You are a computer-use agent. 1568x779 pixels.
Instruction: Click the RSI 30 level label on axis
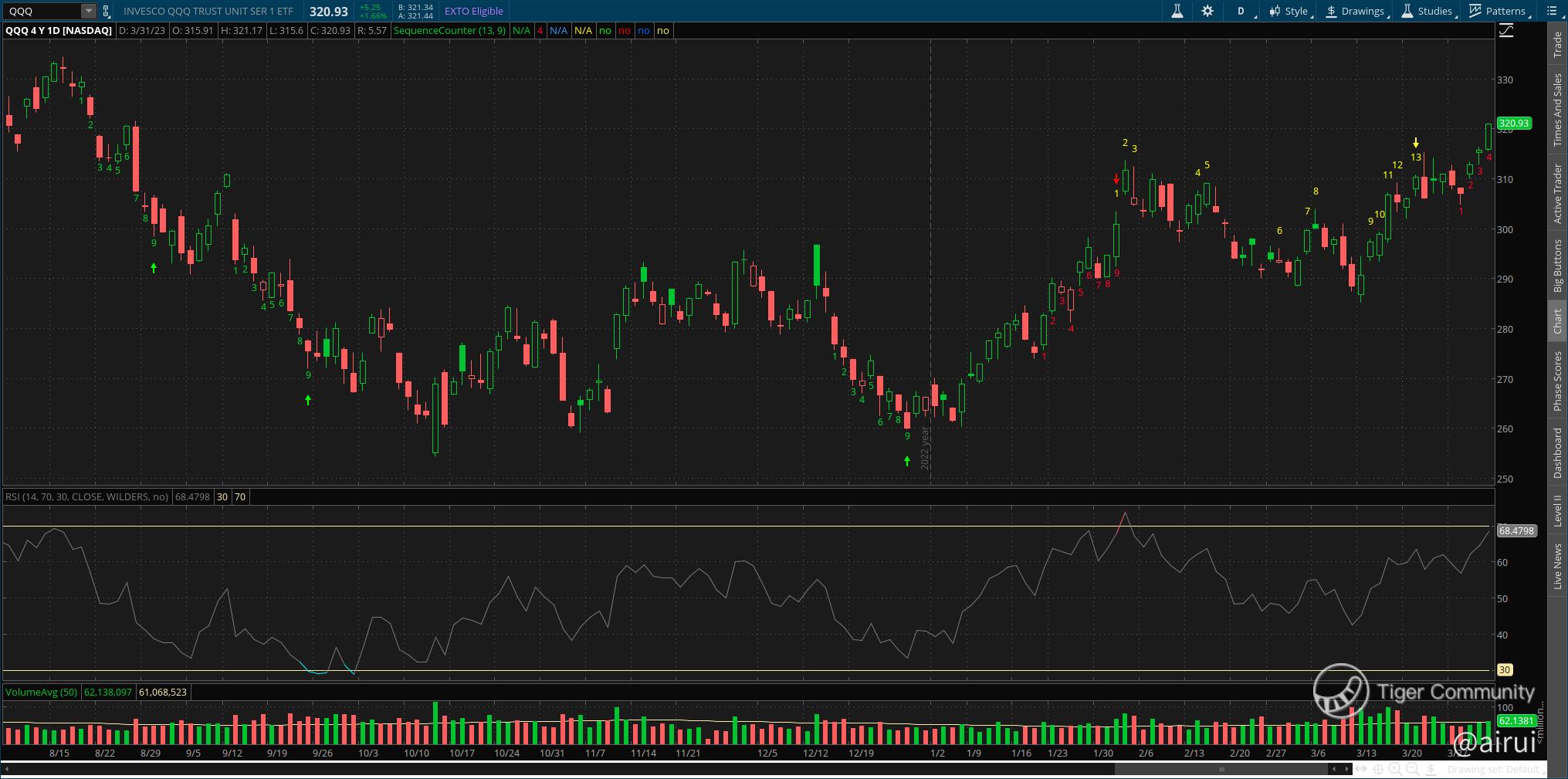1504,669
